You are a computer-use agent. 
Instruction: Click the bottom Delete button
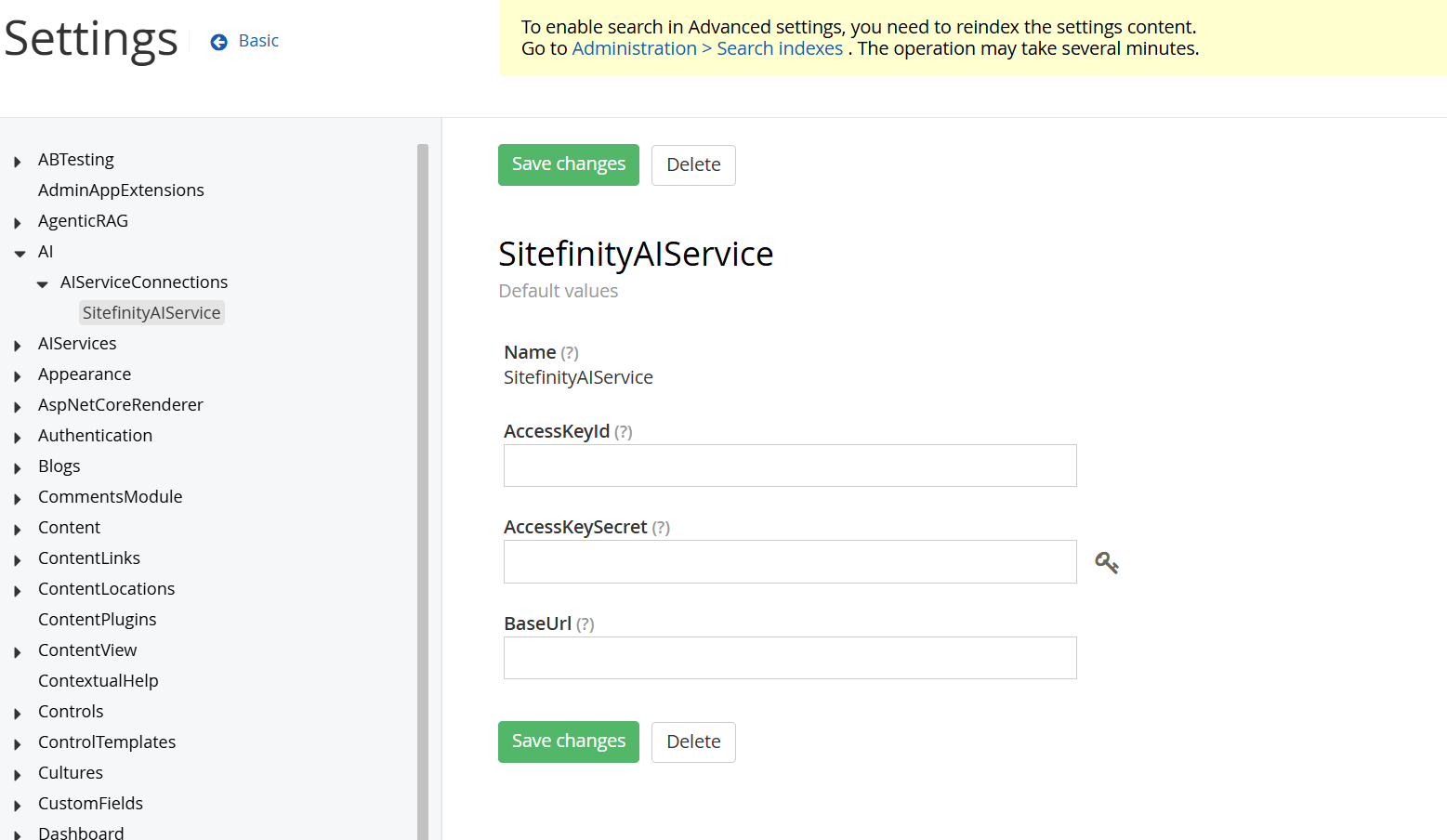tap(693, 742)
